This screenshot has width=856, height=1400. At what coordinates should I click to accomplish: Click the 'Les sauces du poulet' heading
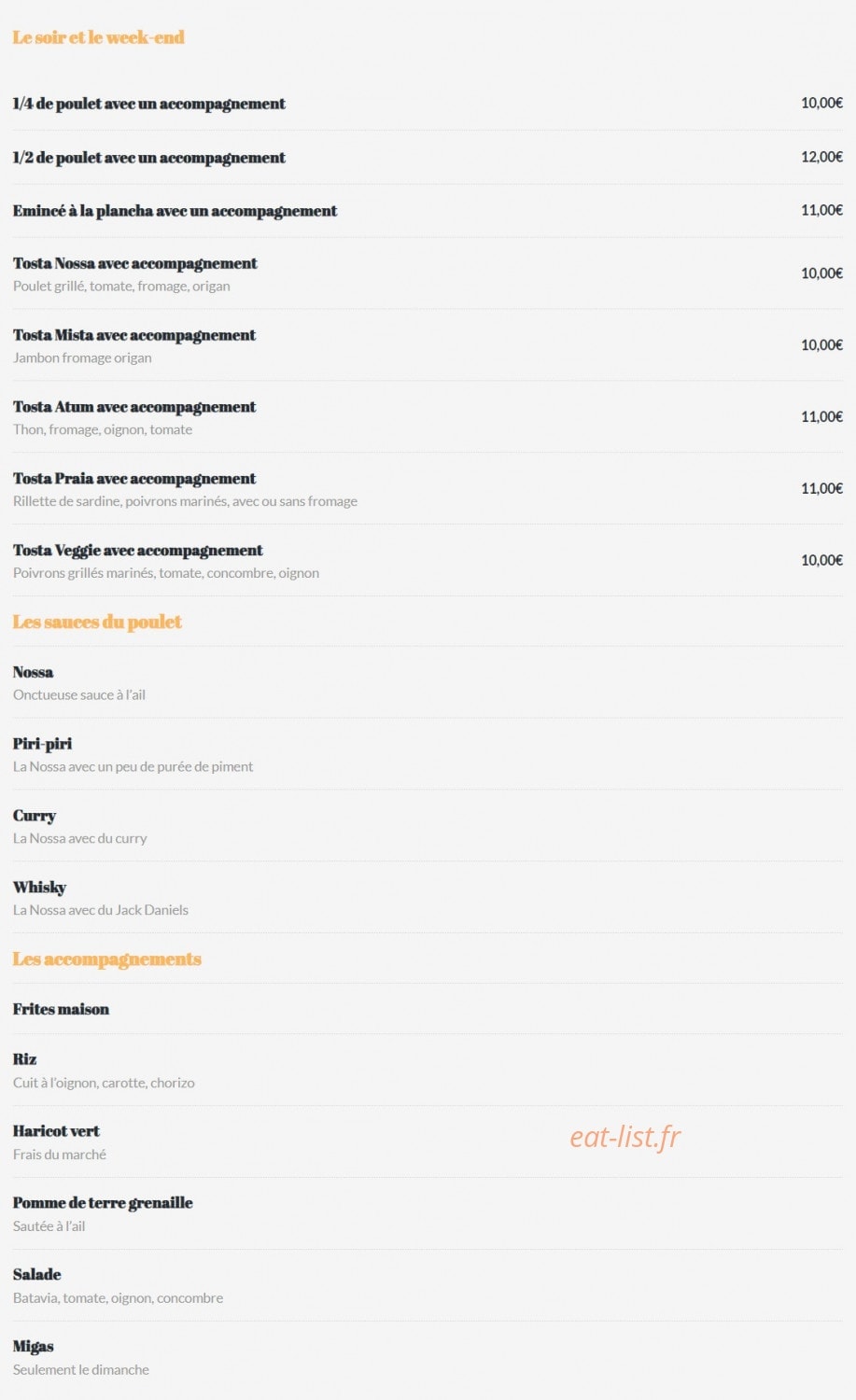pyautogui.click(x=97, y=623)
